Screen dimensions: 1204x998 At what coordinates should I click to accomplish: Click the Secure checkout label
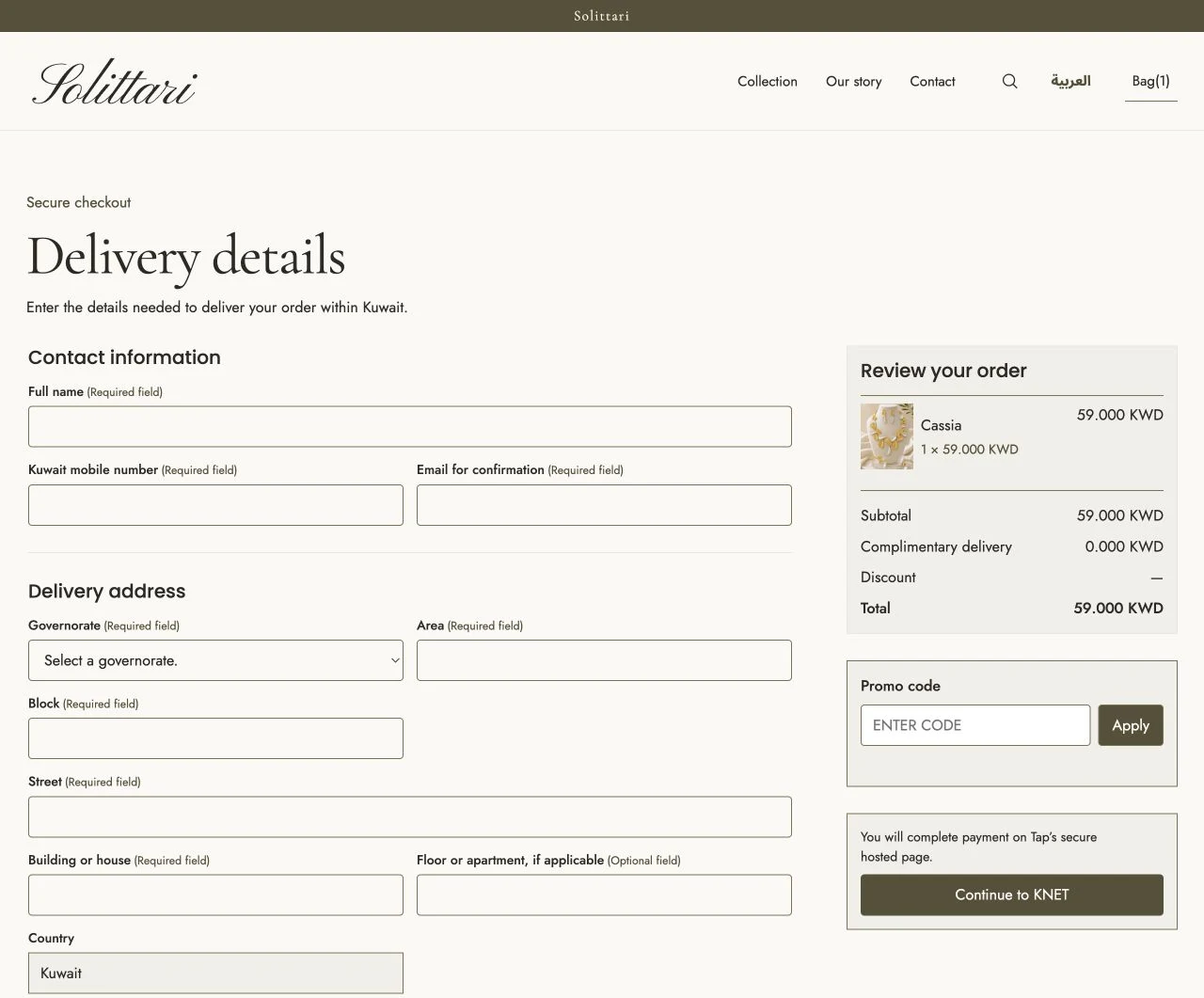[x=78, y=202]
